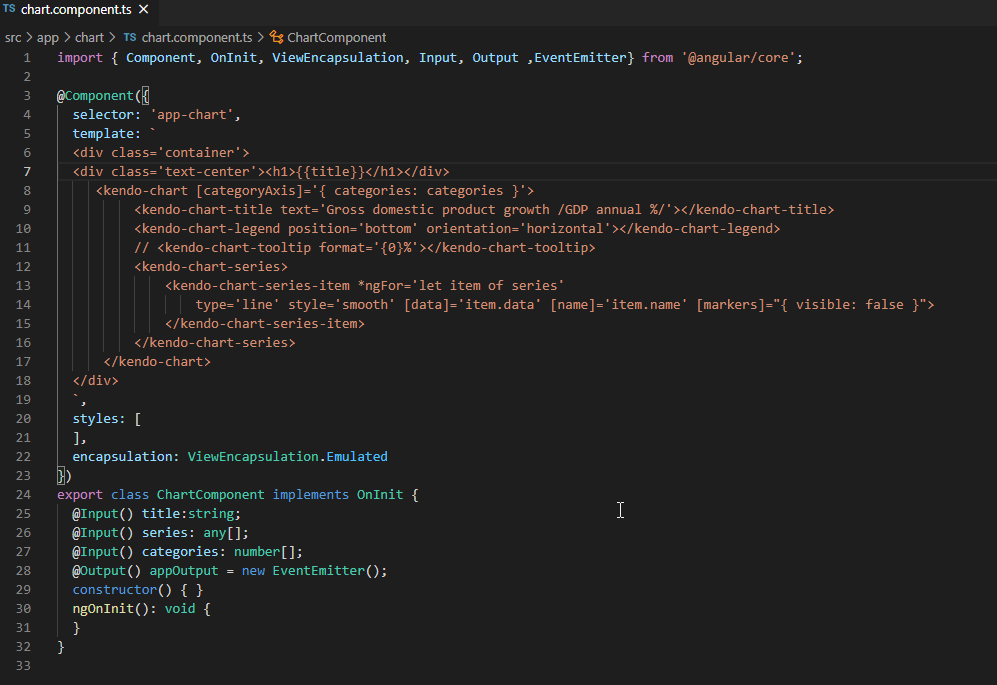The width and height of the screenshot is (997, 685).
Task: Open the app breadcrumb segment
Action: coord(48,37)
